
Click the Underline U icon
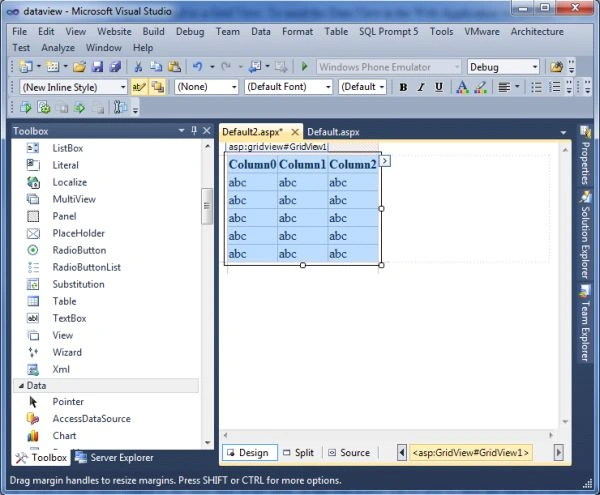[x=439, y=87]
